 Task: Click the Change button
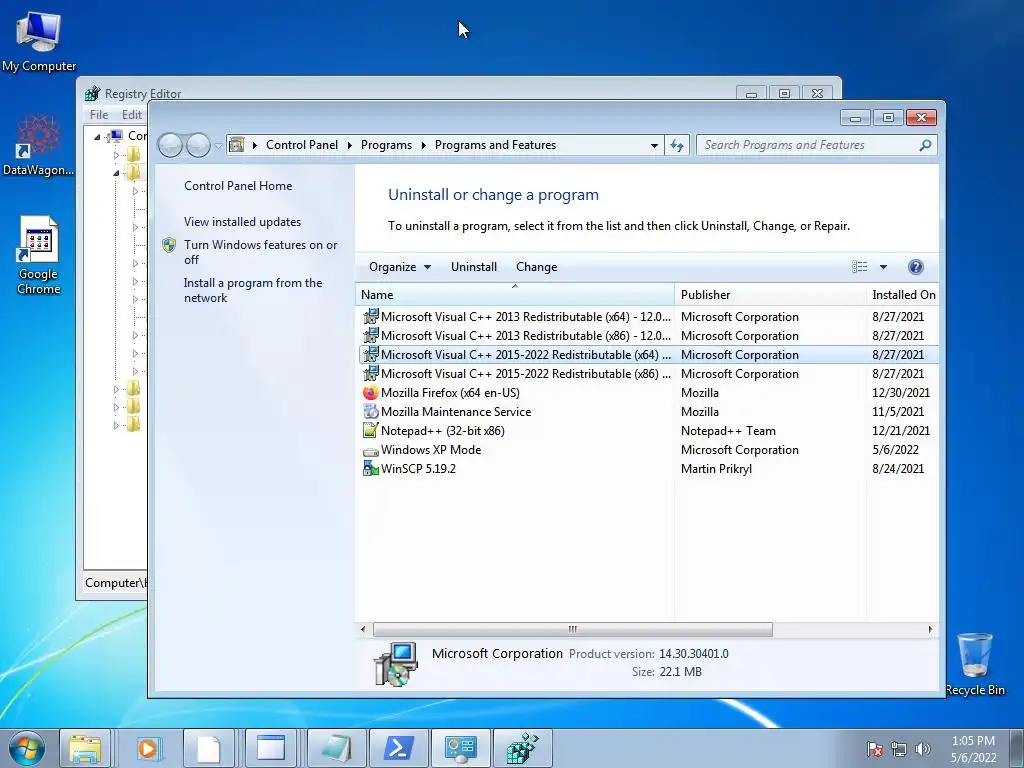[536, 266]
